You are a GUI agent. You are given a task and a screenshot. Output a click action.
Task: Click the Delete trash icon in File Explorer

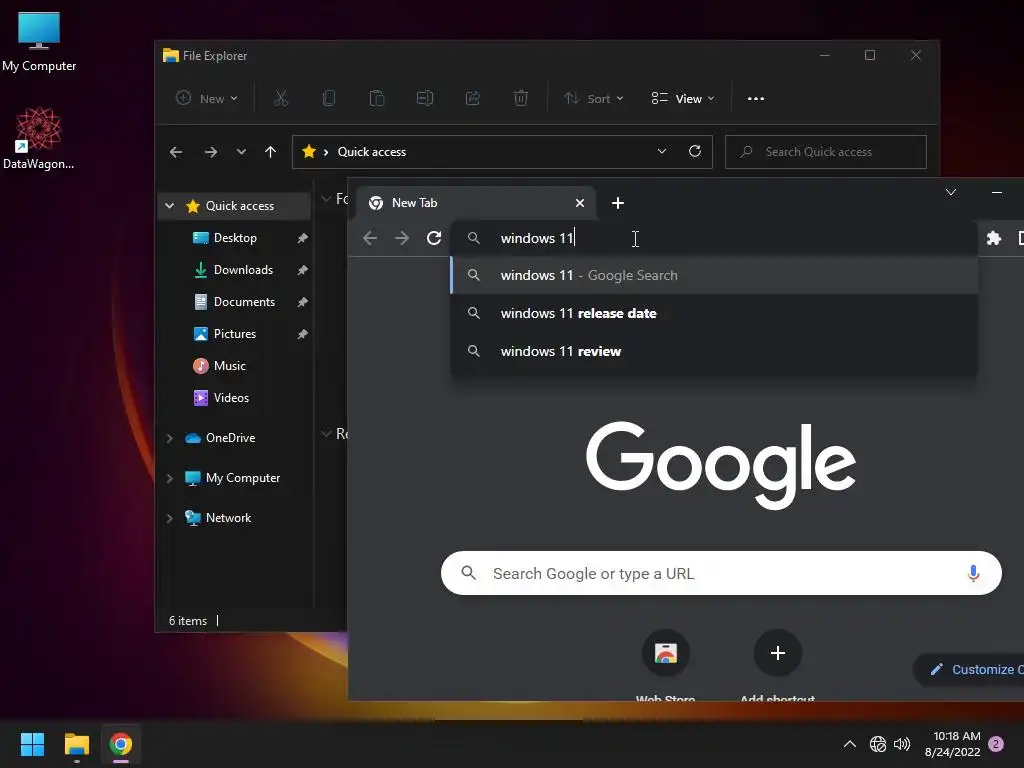[520, 99]
